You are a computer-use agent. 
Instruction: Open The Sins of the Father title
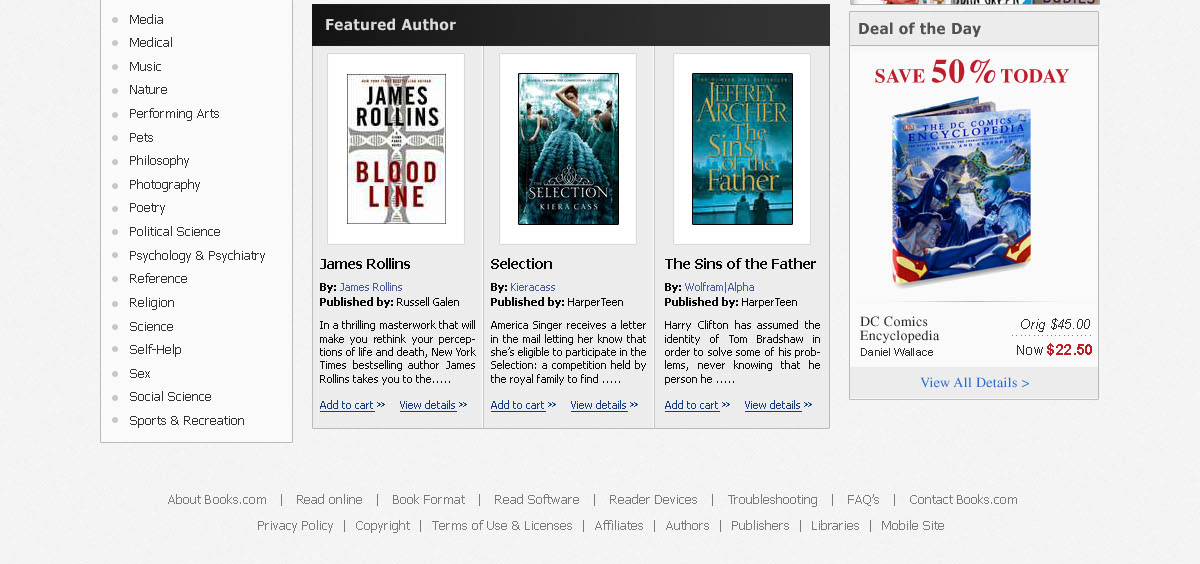pos(740,264)
